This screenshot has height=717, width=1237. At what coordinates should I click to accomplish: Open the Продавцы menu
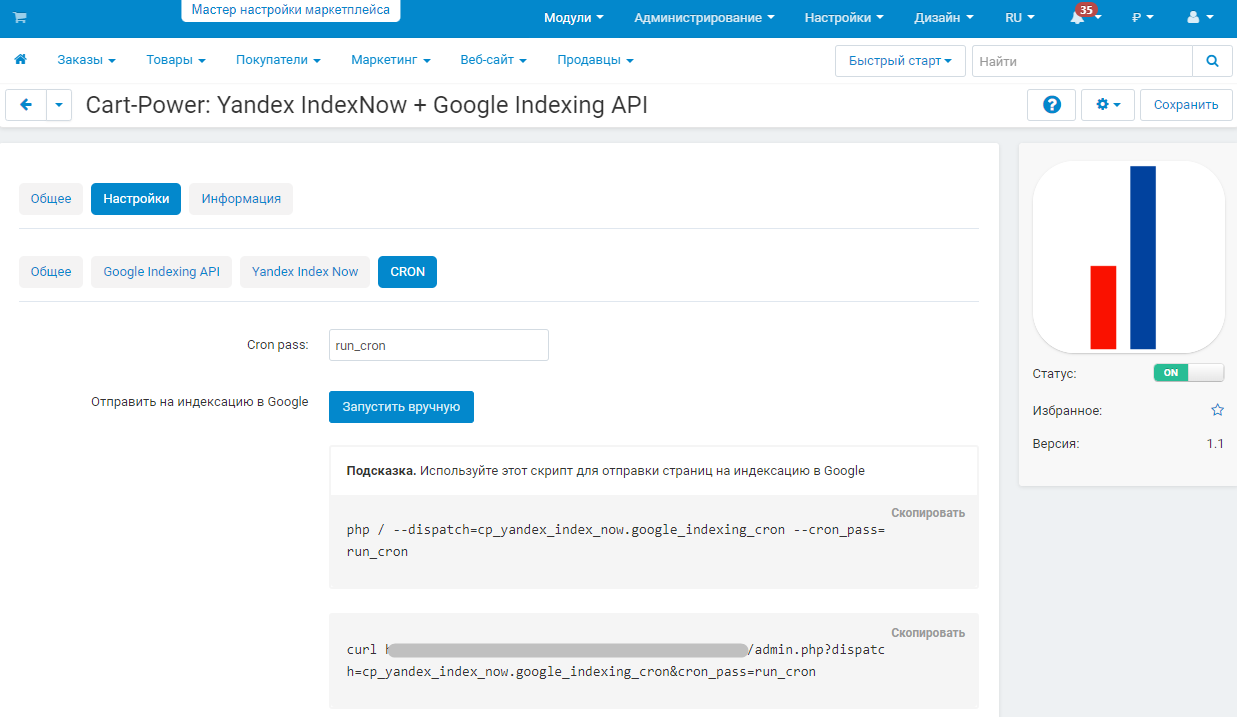(x=595, y=60)
